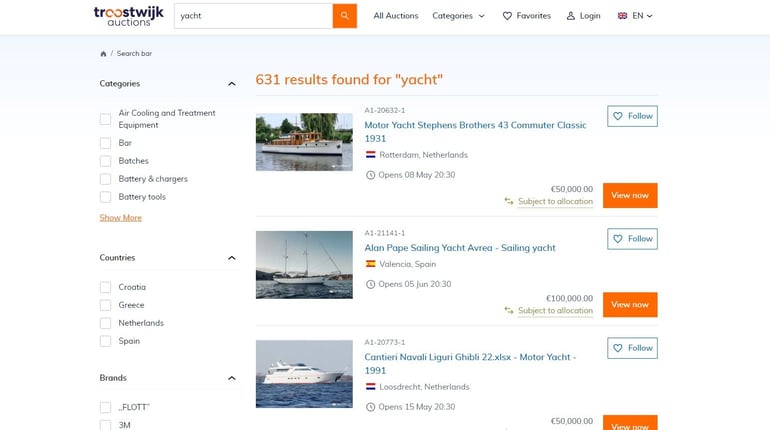Open the Stephens Brothers wooden yacht thumbnail
Screen dimensions: 770x430
[x=304, y=142]
